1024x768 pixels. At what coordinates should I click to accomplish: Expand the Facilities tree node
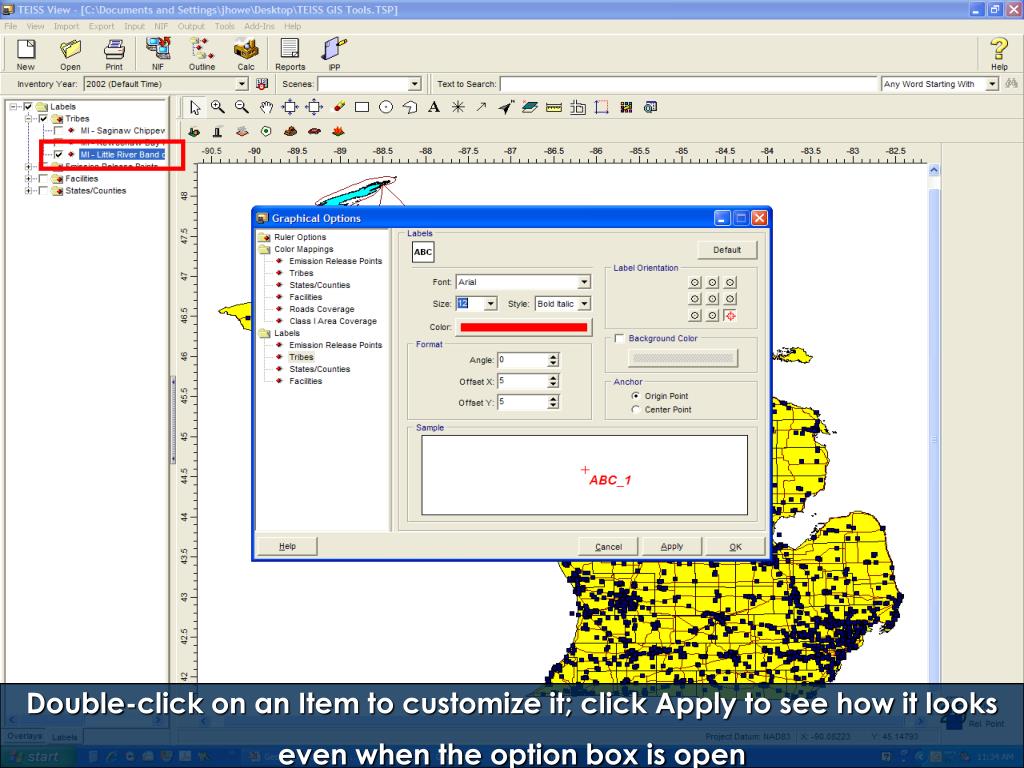(28, 179)
